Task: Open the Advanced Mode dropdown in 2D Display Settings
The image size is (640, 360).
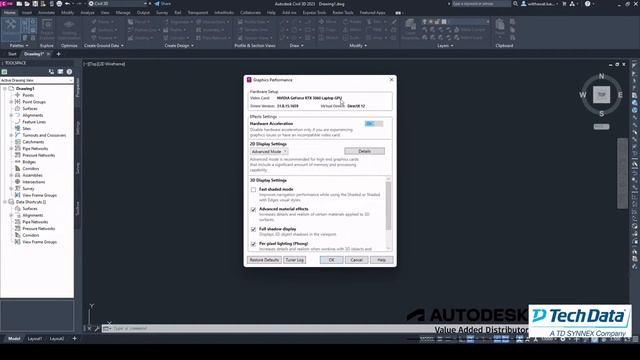Action: click(269, 151)
